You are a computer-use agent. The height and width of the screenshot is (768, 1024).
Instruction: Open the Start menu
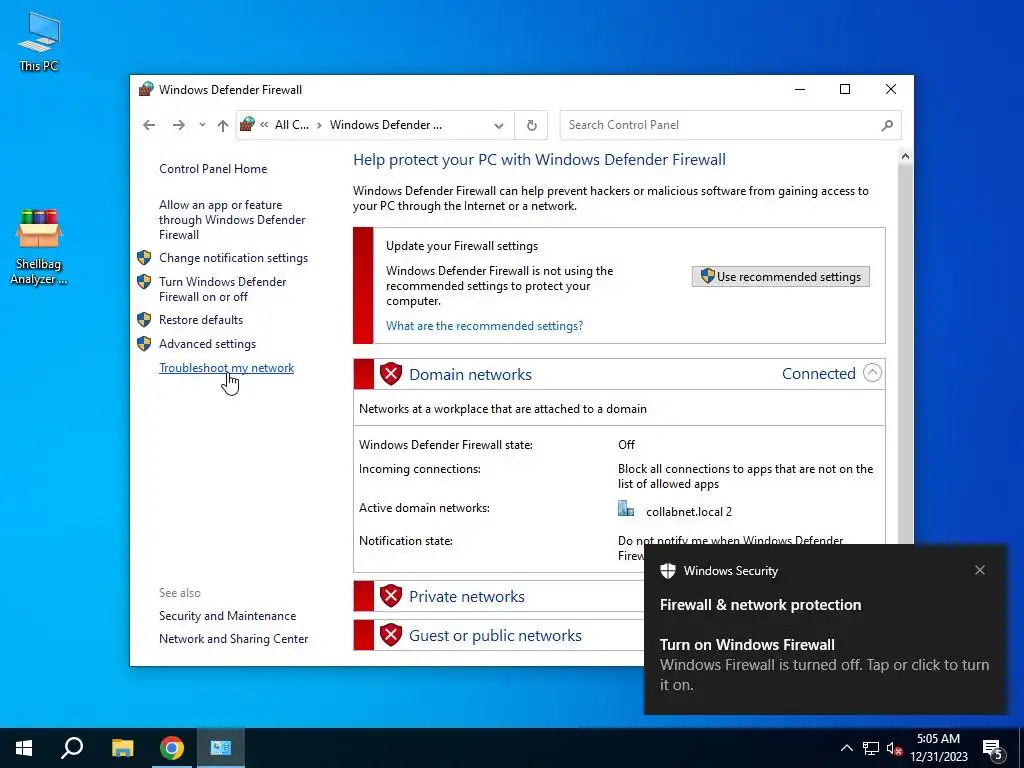(24, 748)
